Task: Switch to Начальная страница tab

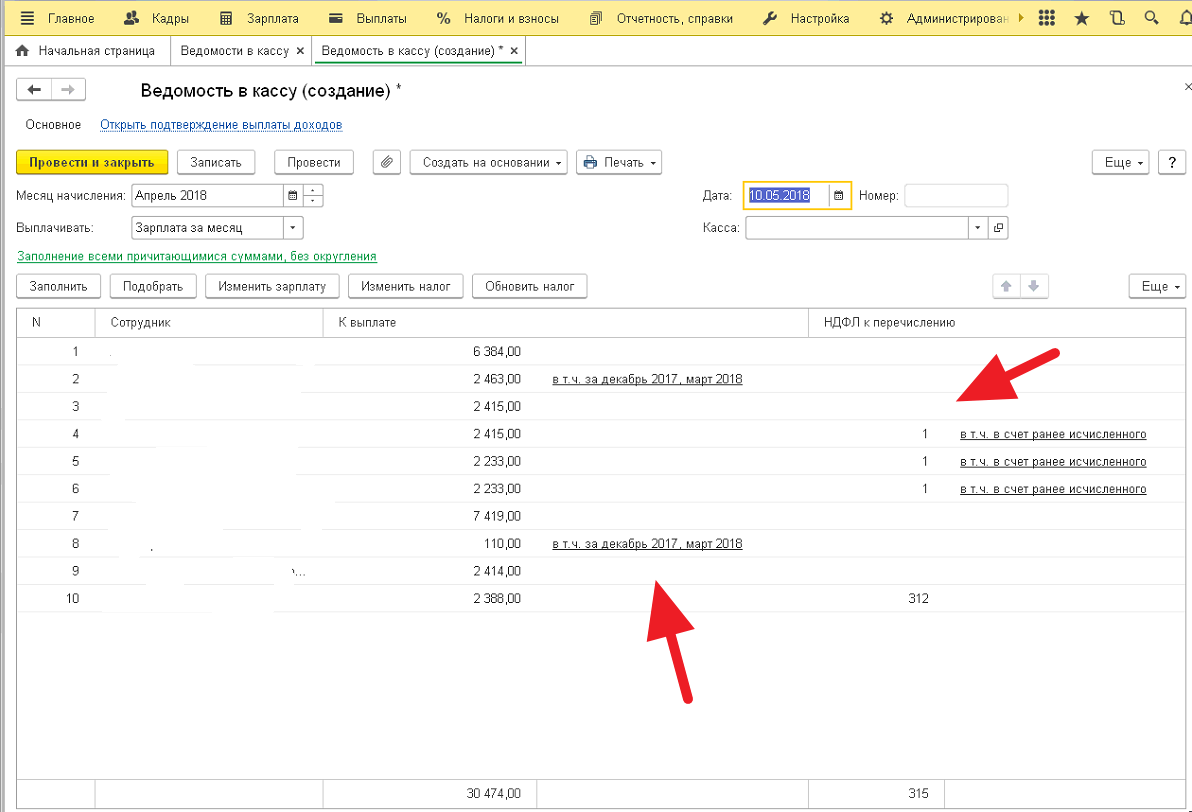Action: pos(97,51)
